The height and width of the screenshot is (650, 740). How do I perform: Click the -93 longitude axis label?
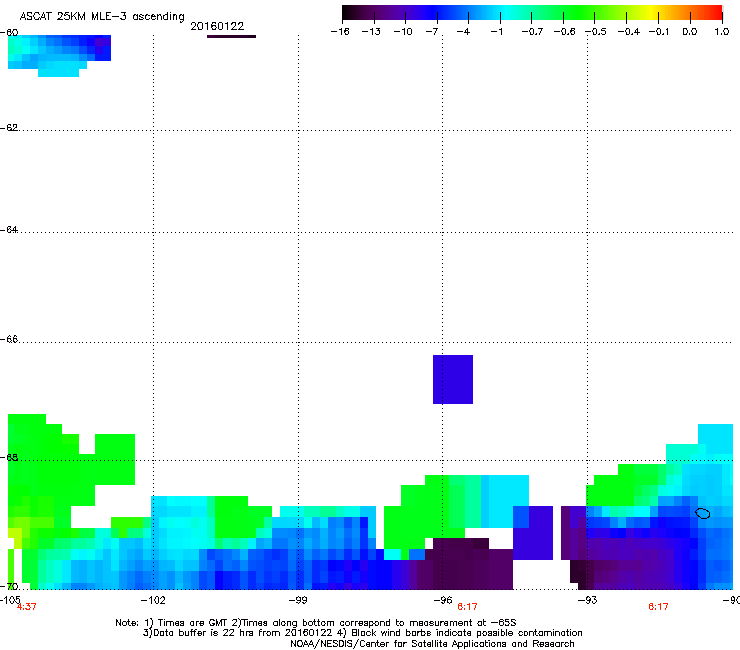click(x=588, y=600)
